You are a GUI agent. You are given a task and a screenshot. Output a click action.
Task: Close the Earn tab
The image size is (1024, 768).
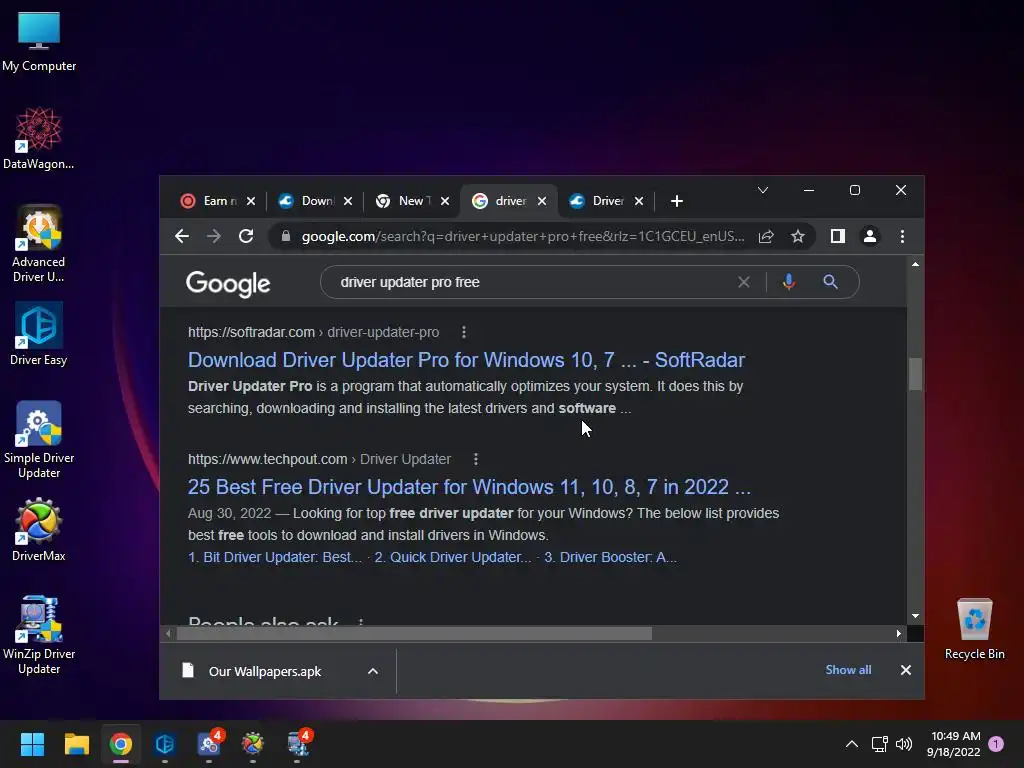(251, 201)
